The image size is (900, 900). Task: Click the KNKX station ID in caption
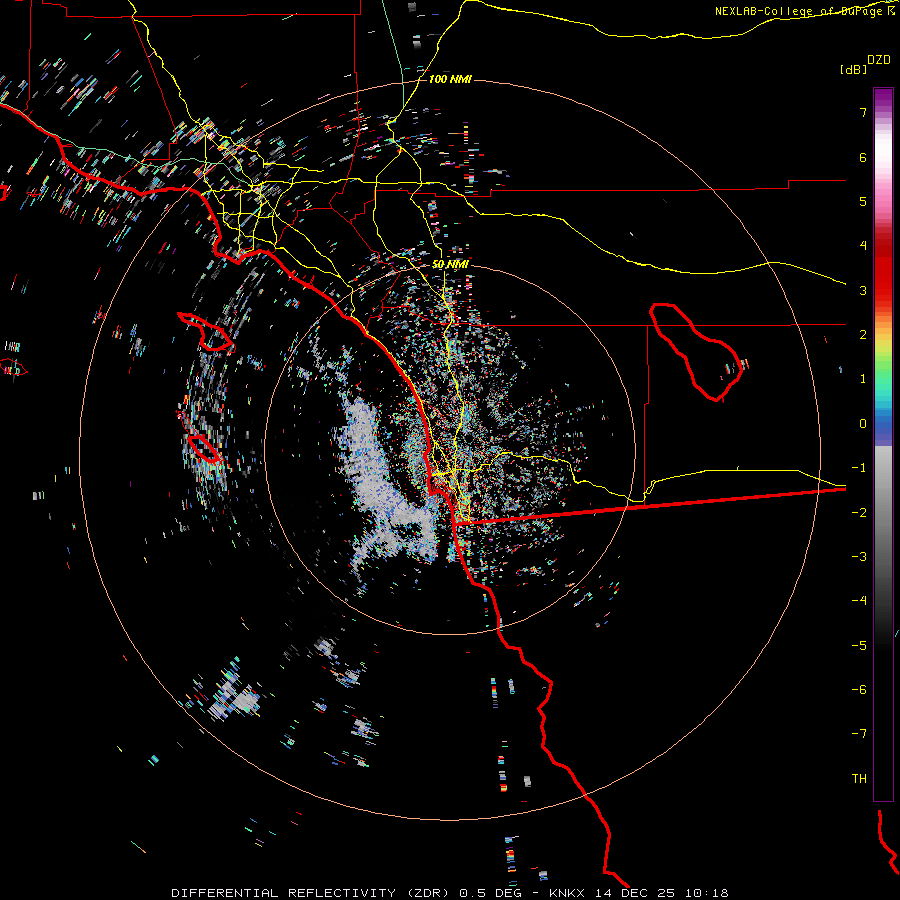click(x=567, y=893)
